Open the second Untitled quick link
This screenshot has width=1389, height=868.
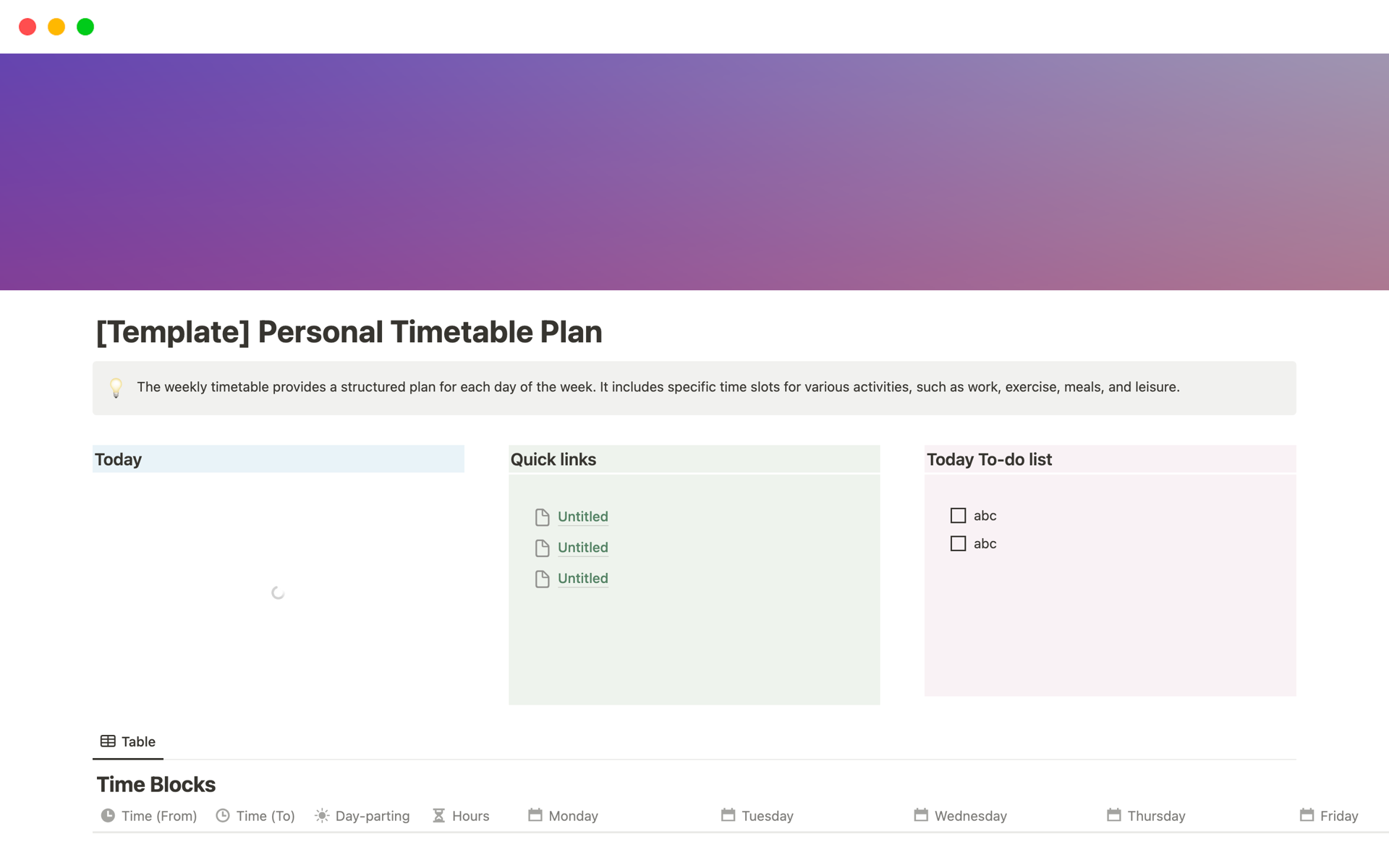pyautogui.click(x=582, y=548)
